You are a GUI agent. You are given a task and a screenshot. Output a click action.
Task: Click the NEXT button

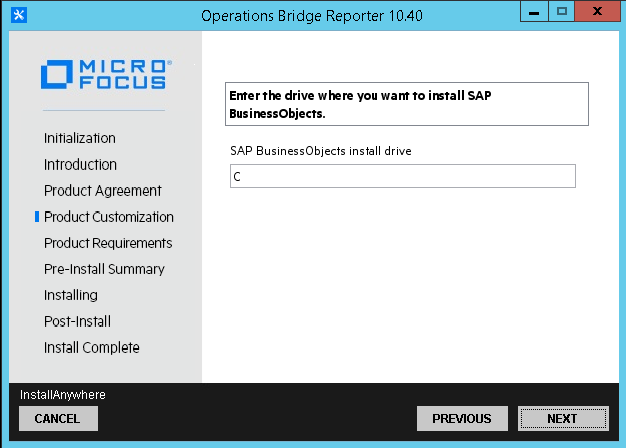pos(563,418)
